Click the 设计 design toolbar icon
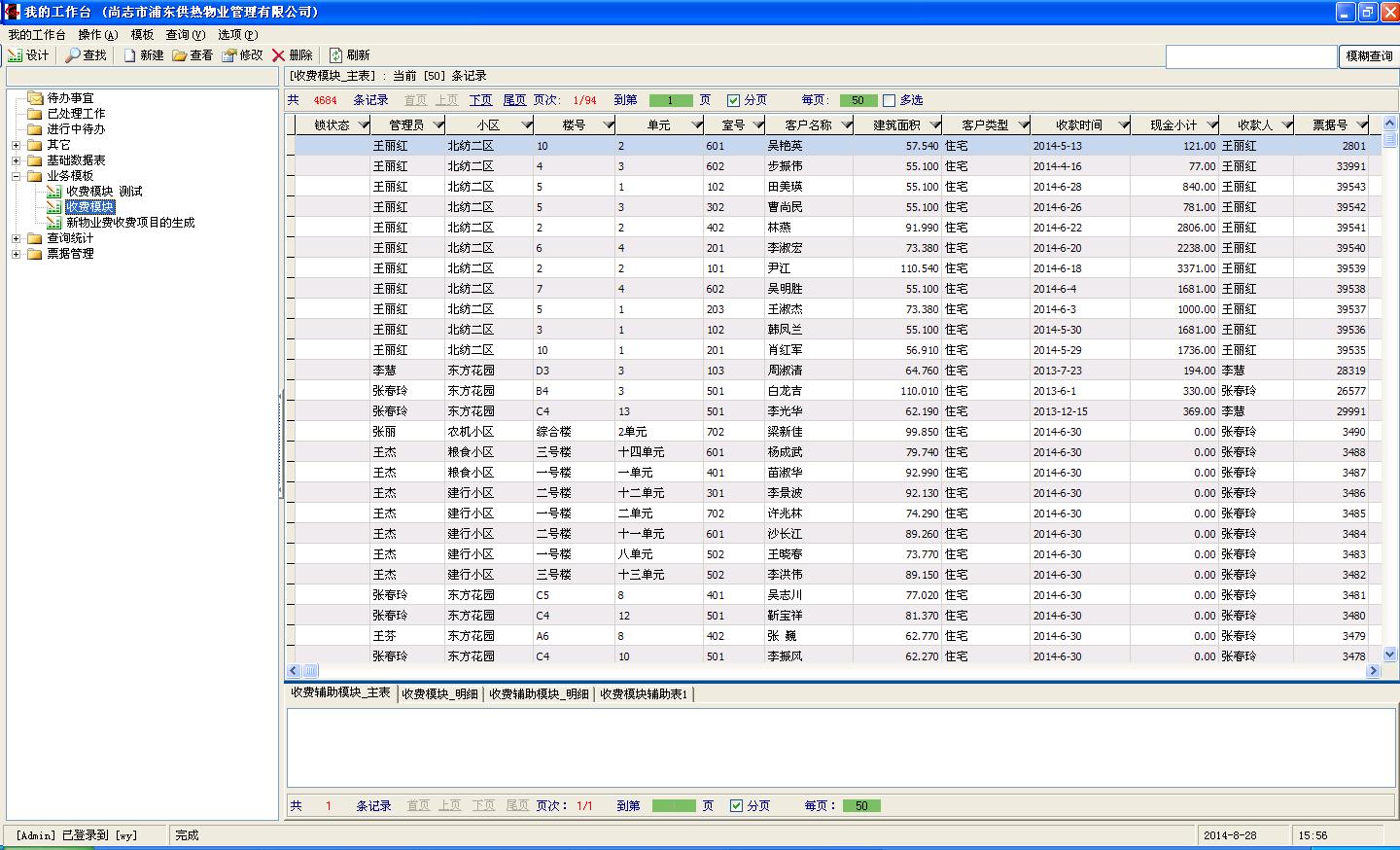Viewport: 1400px width, 850px height. pos(17,55)
